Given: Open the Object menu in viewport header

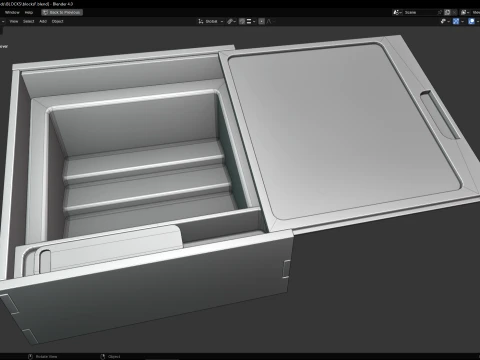Looking at the screenshot, I should coord(57,21).
